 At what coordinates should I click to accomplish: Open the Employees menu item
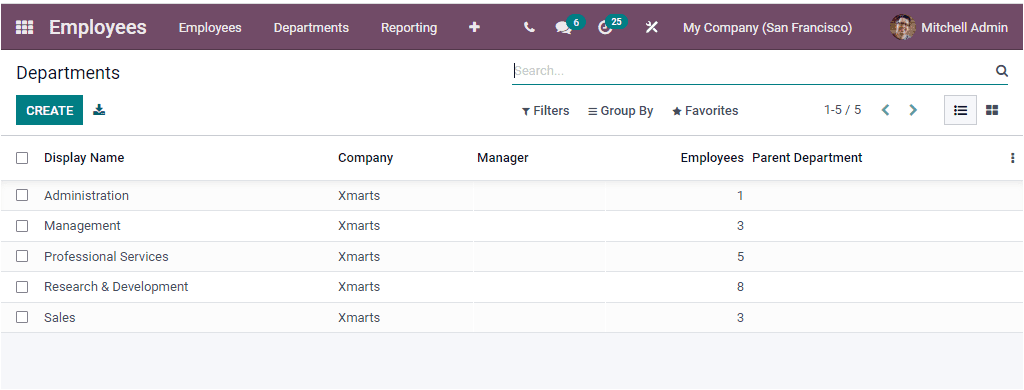coord(210,27)
